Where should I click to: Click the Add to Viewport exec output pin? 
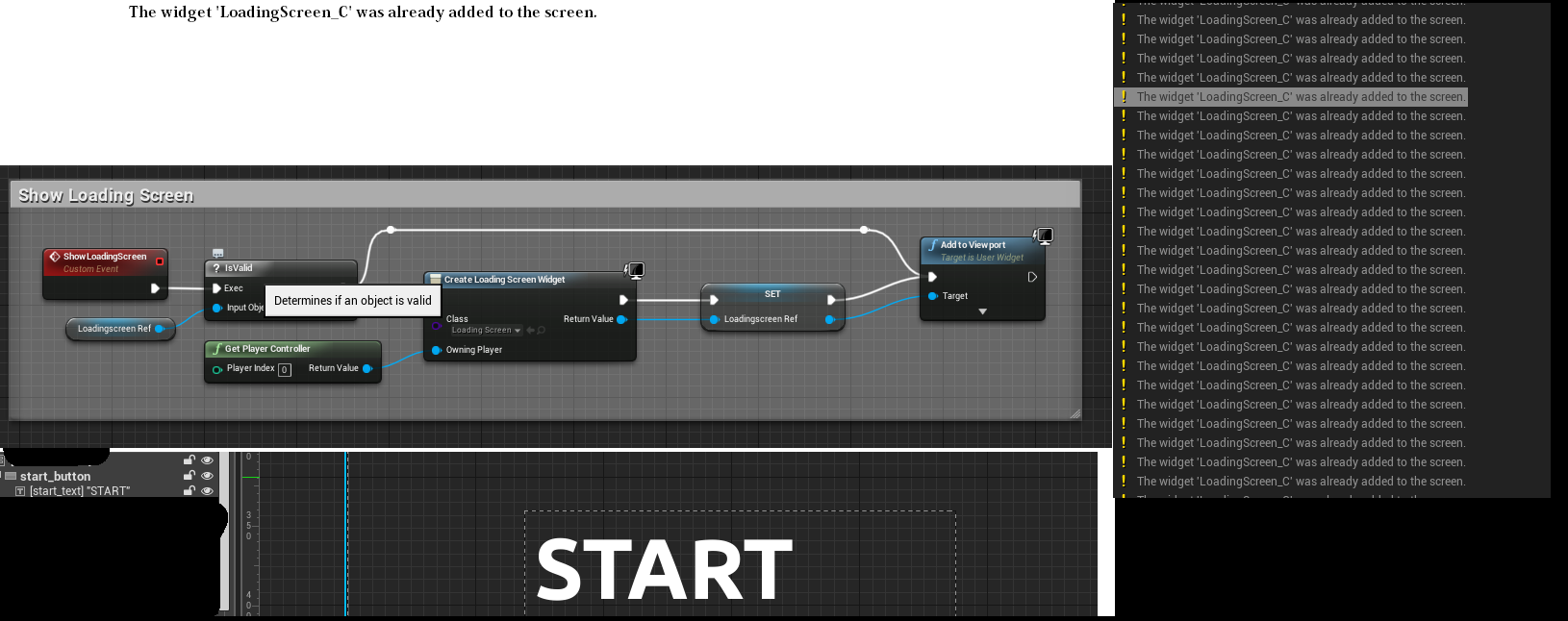[1032, 277]
